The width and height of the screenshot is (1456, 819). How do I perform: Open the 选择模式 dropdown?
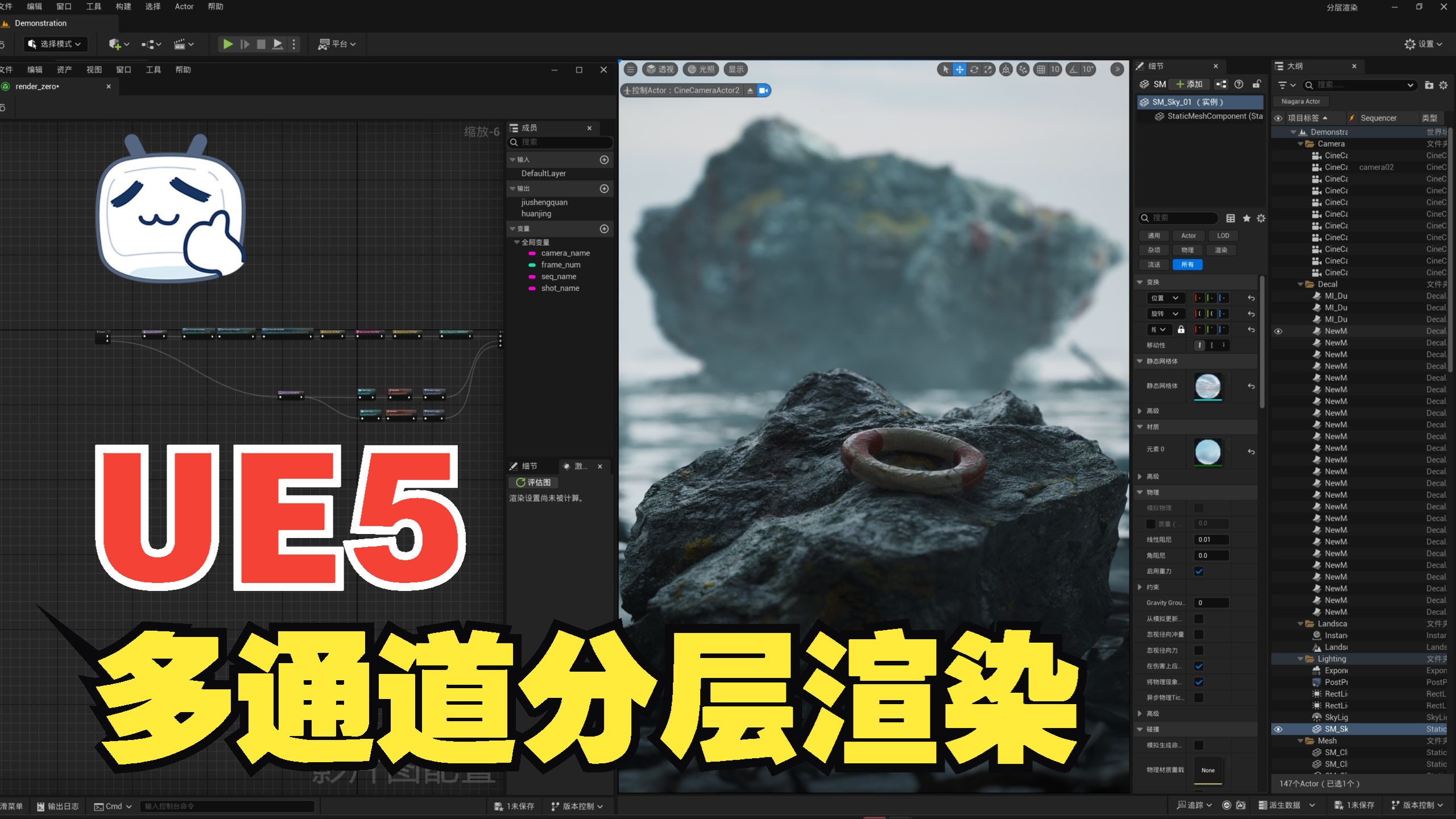pos(55,44)
